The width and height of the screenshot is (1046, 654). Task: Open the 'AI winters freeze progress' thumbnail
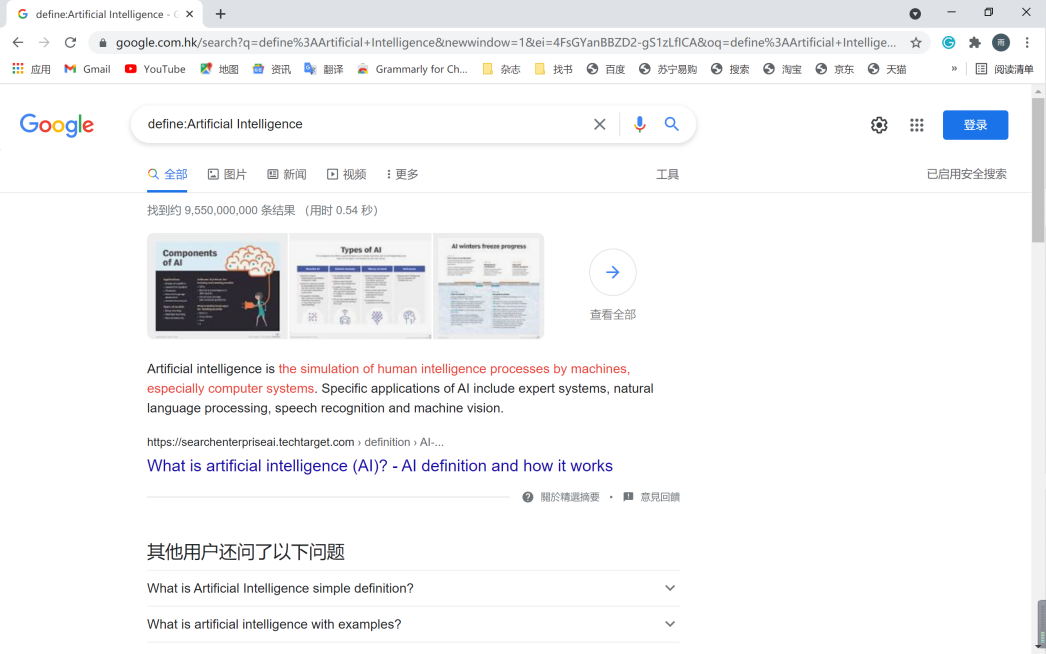pos(489,286)
